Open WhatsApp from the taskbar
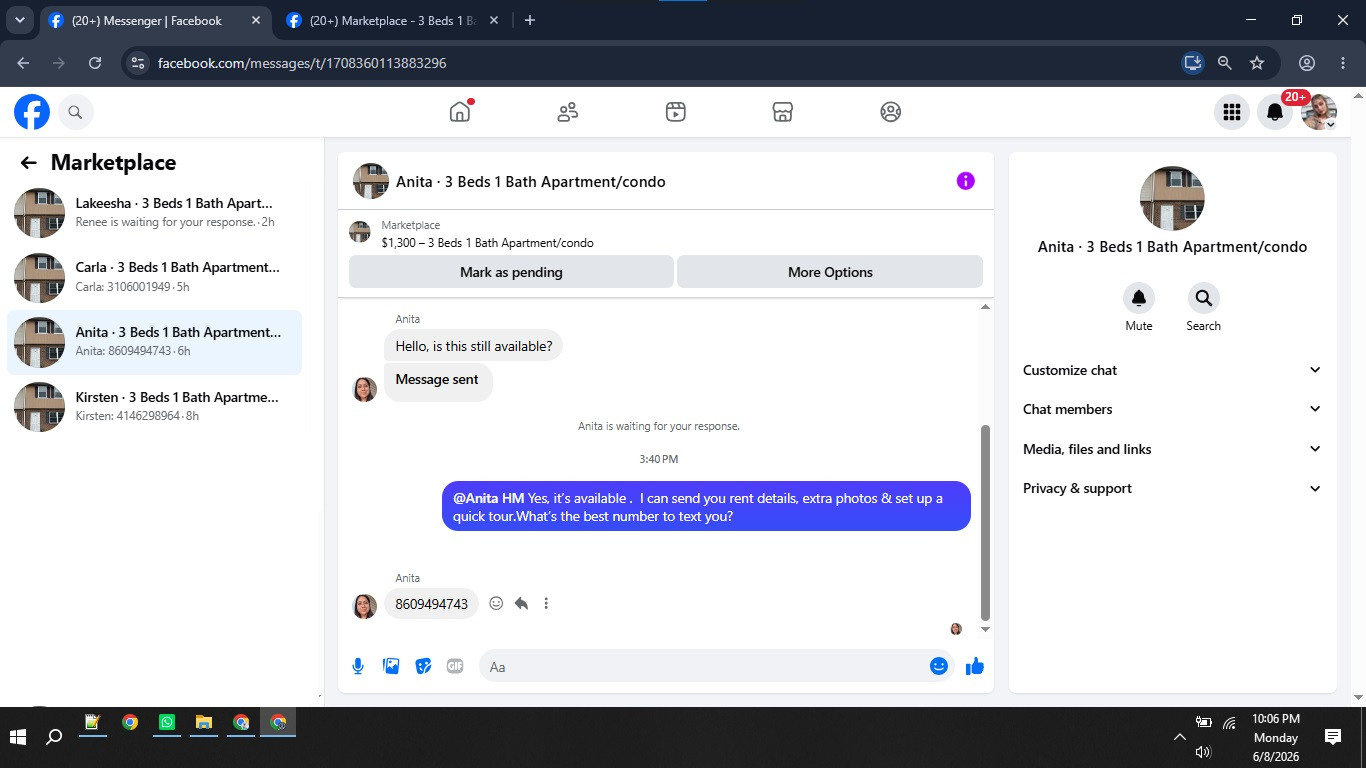Screen dimensions: 1366x768 (166, 723)
